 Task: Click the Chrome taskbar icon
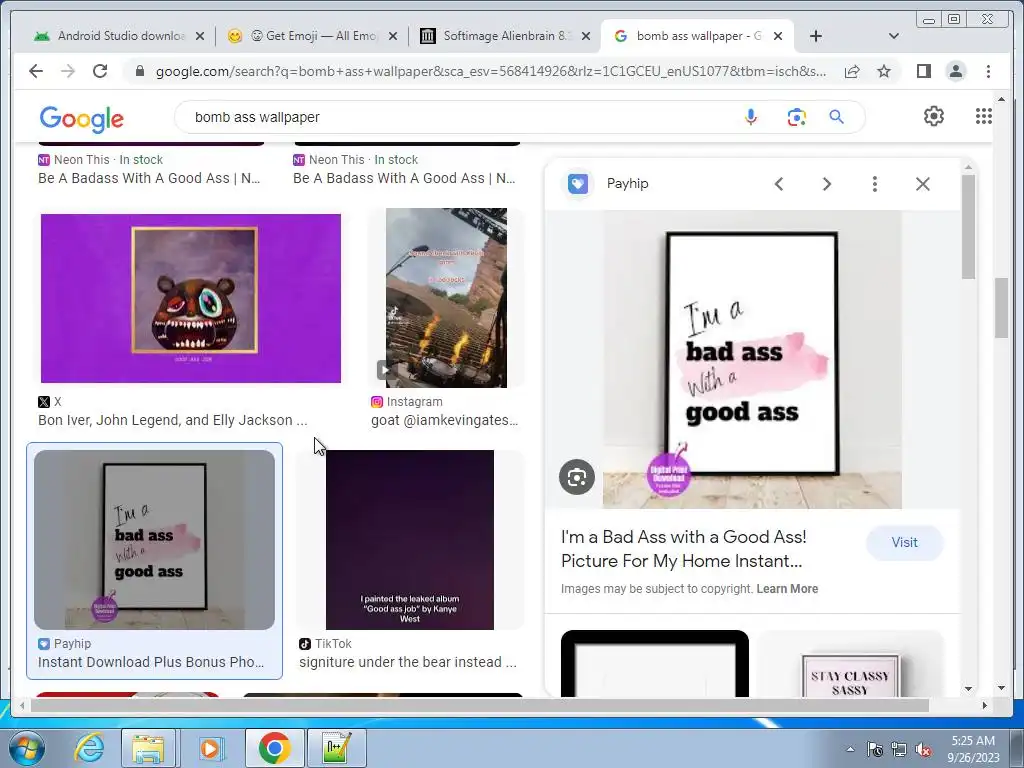[x=274, y=748]
